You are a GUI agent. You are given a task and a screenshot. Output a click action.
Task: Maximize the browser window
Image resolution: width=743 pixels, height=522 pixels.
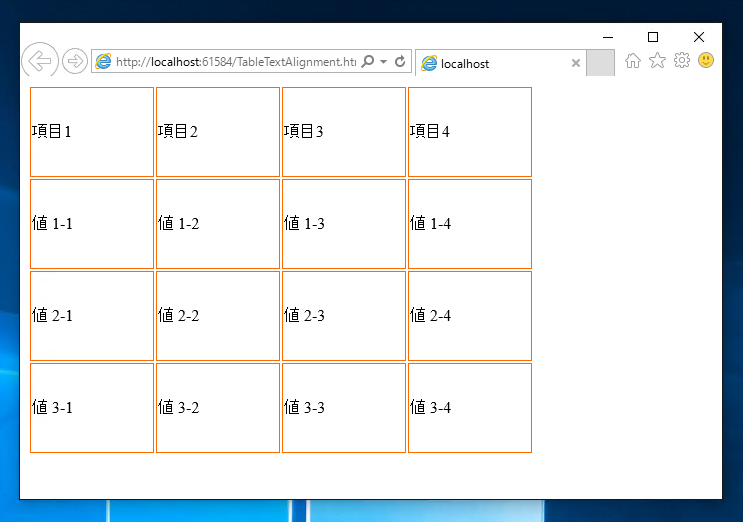(x=653, y=37)
